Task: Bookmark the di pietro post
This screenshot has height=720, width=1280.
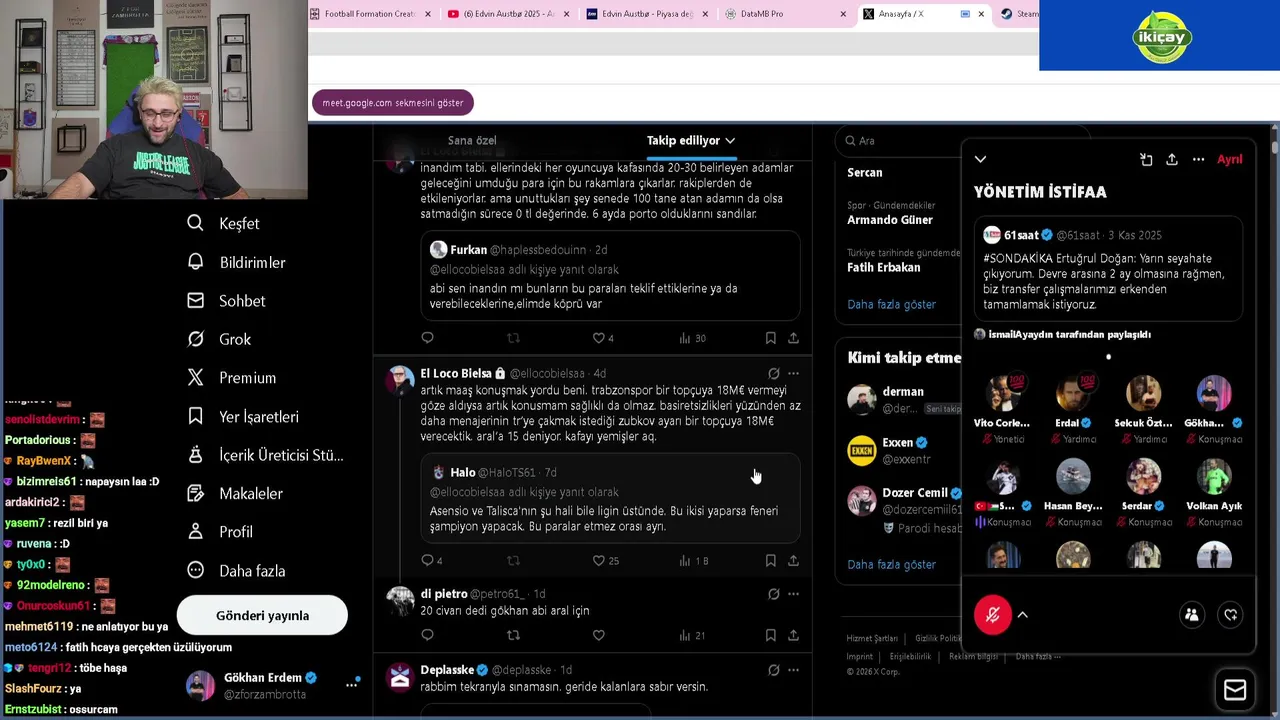Action: (x=770, y=635)
